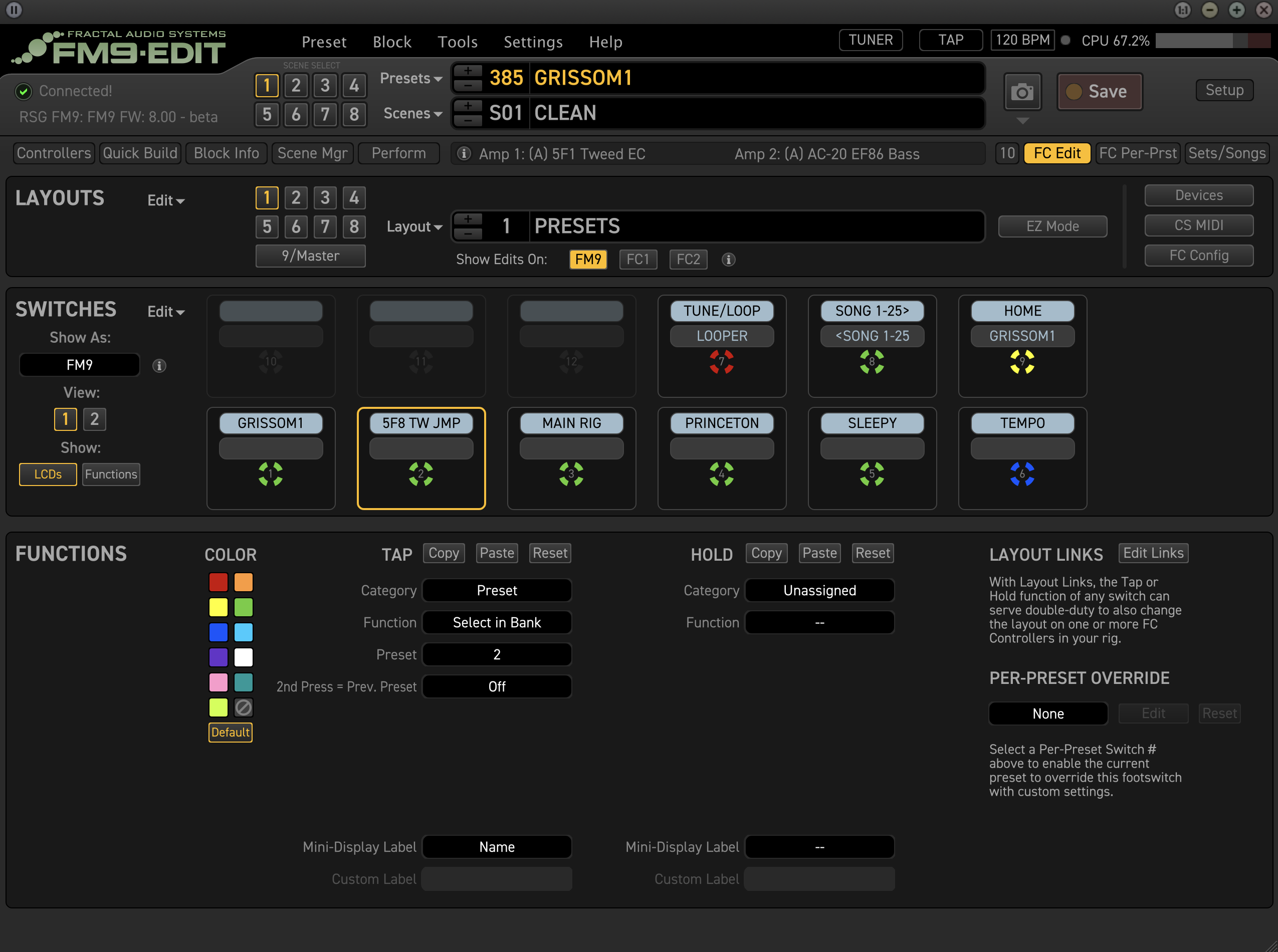Select the no-color slashed circle swatch

click(243, 707)
